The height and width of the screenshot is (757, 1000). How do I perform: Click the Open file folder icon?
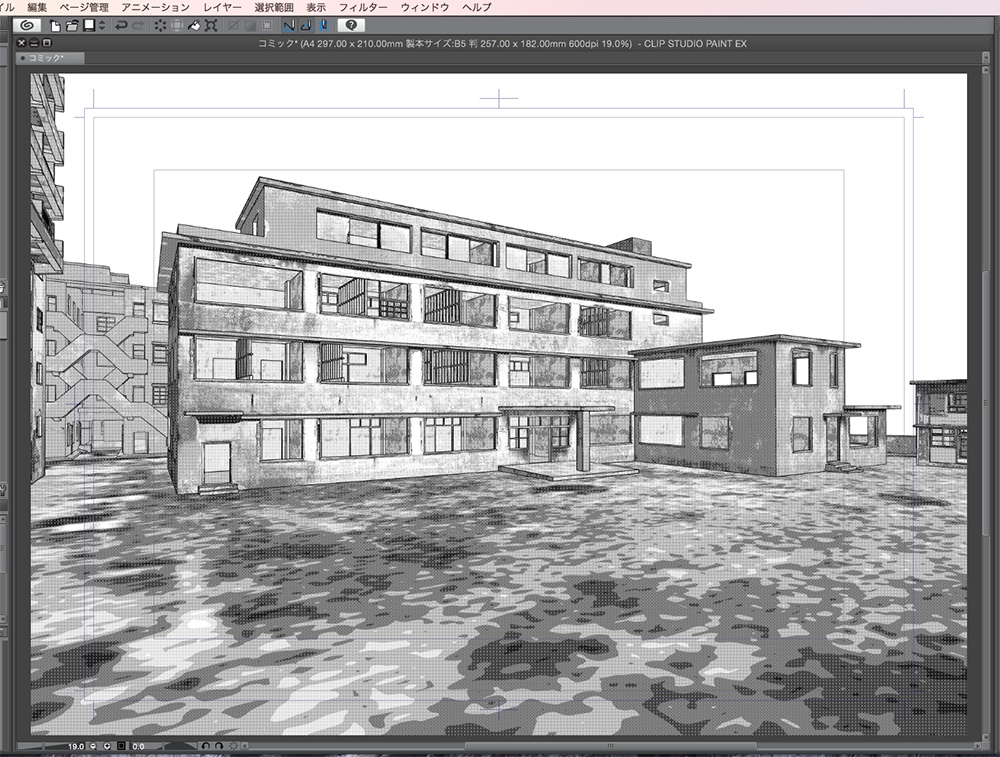point(72,26)
